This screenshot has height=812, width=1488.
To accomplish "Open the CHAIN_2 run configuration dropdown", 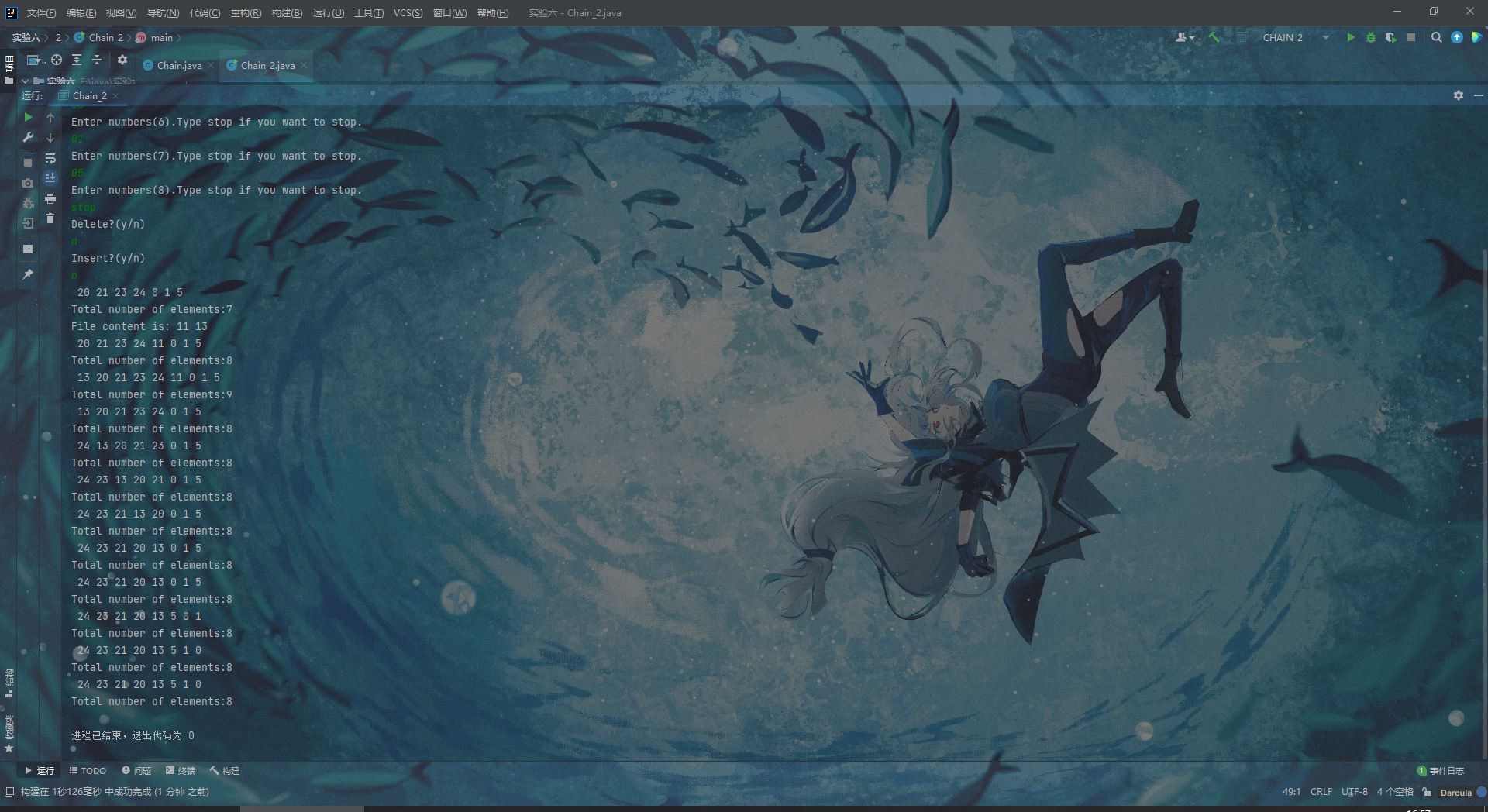I will coord(1297,37).
